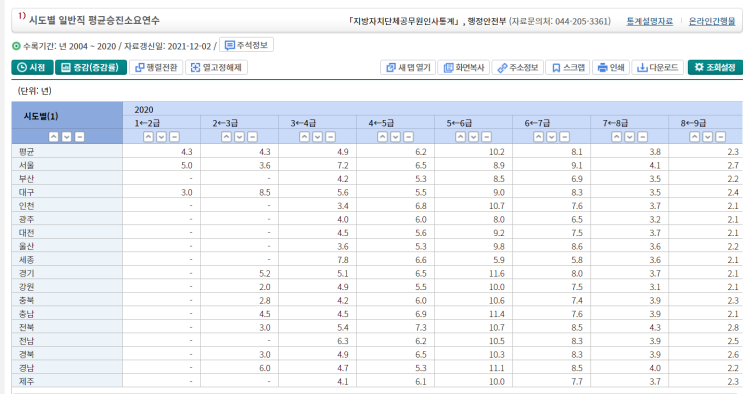Sort 8←9급 column ascending

point(695,137)
